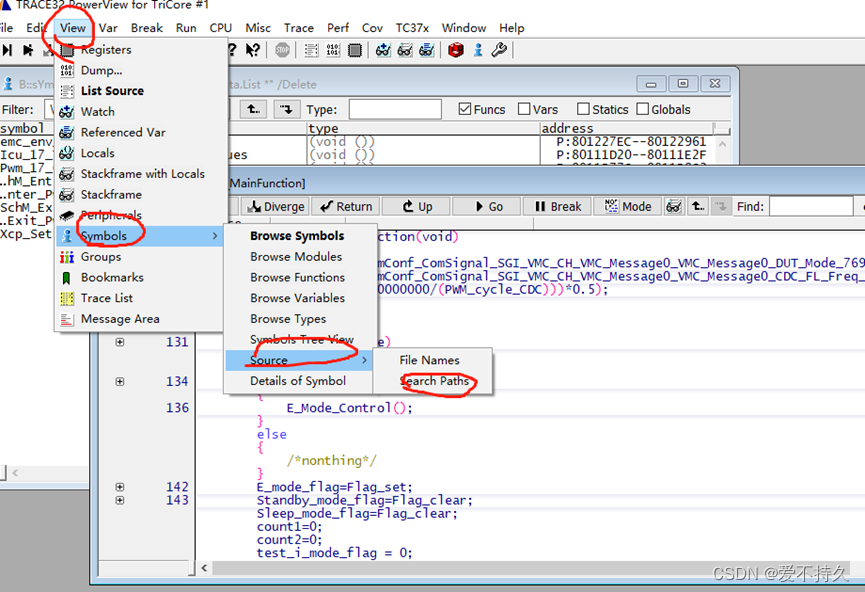Screen dimensions: 865x592
Task: Expand source line 131
Action: [x=120, y=342]
